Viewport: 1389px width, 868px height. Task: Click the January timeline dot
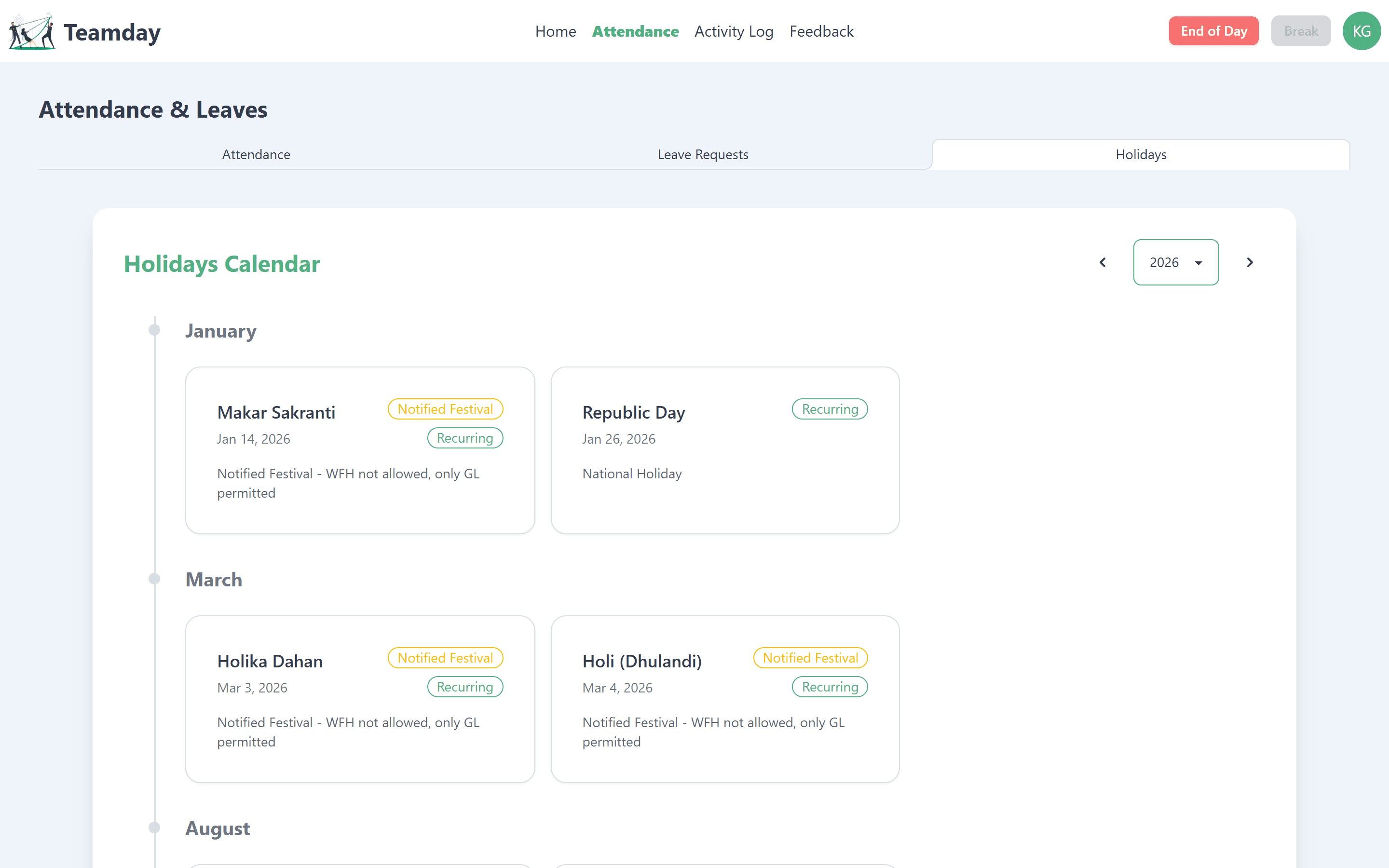[154, 329]
